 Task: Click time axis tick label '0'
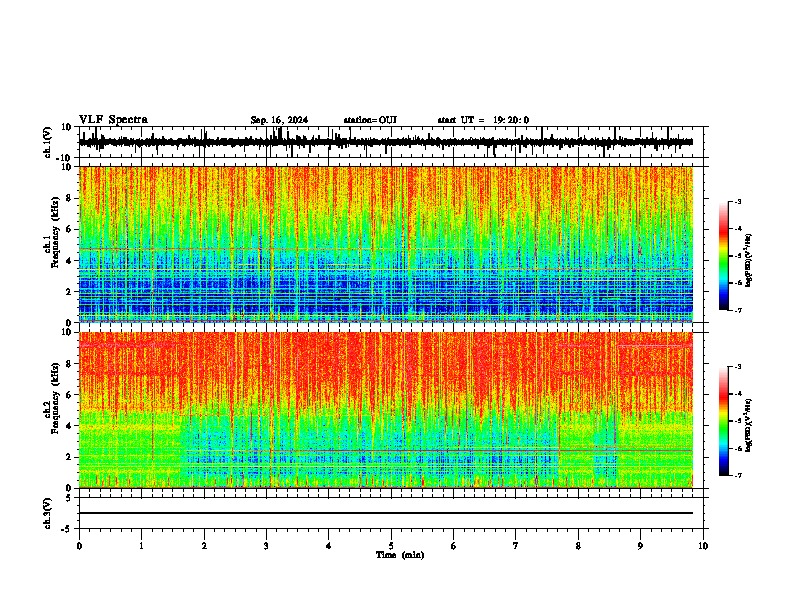tap(79, 546)
